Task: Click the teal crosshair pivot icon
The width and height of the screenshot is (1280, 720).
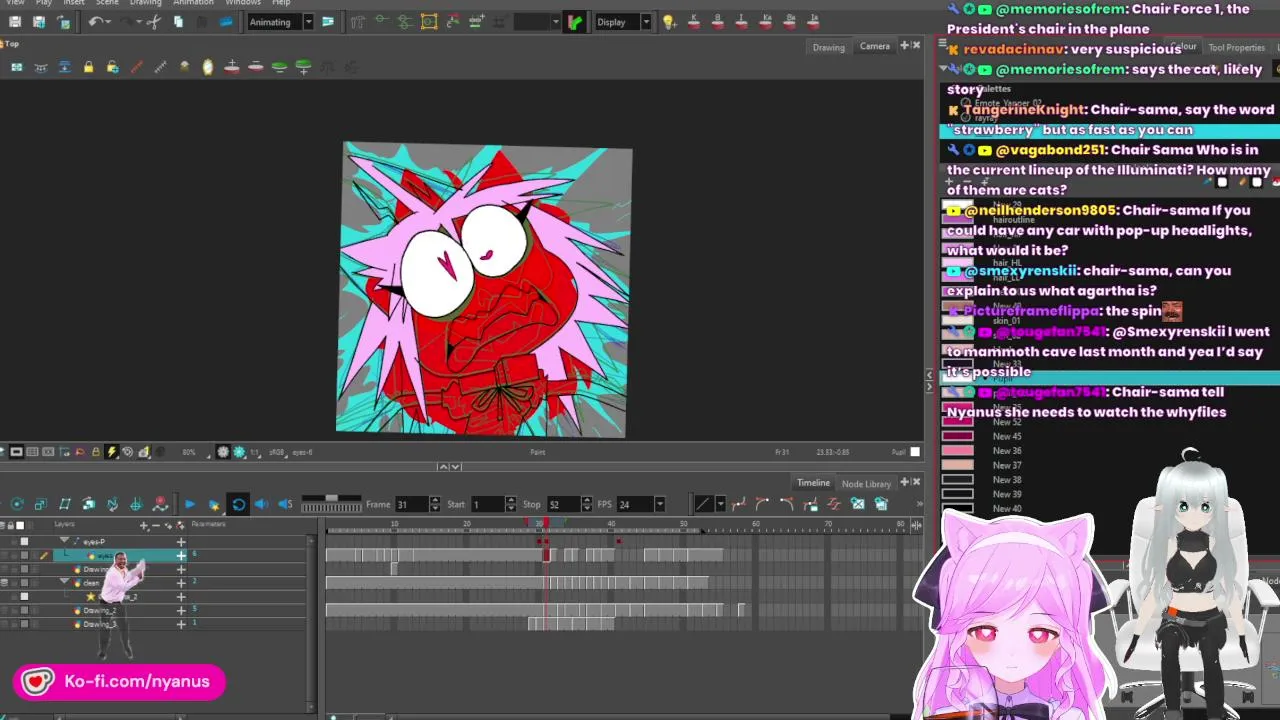Action: pyautogui.click(x=136, y=504)
